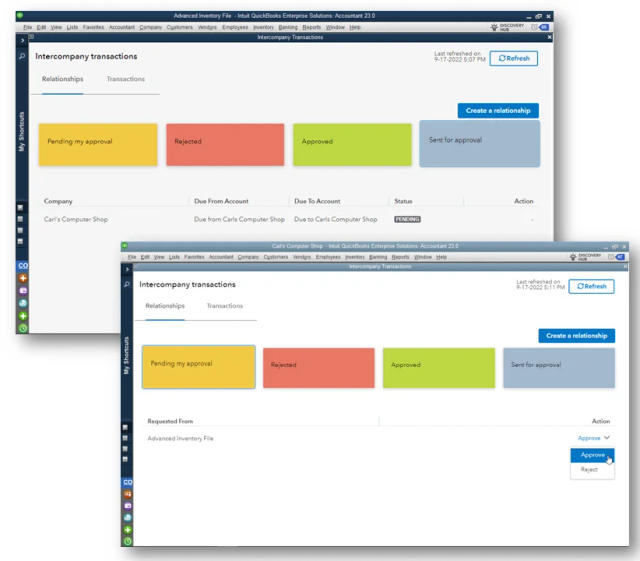
Task: Click the Carl's Computer Shop relationship row
Action: [x=290, y=219]
